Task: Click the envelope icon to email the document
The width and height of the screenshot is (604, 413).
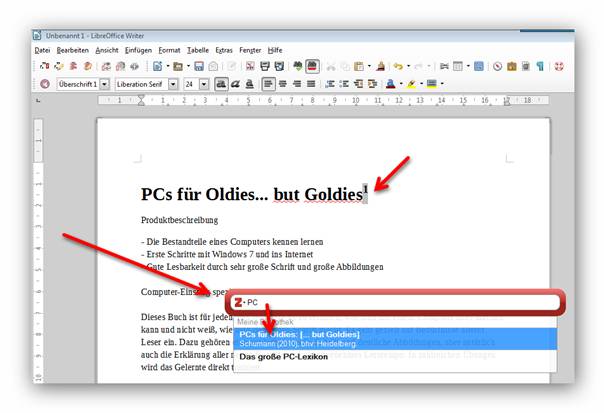Action: tap(213, 66)
